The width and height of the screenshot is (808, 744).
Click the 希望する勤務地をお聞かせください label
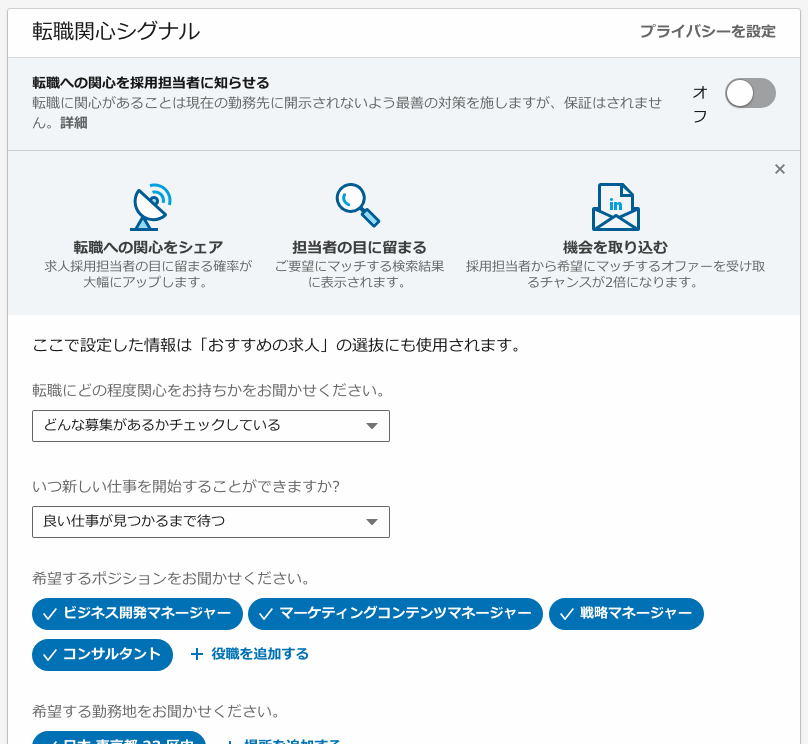pyautogui.click(x=156, y=712)
